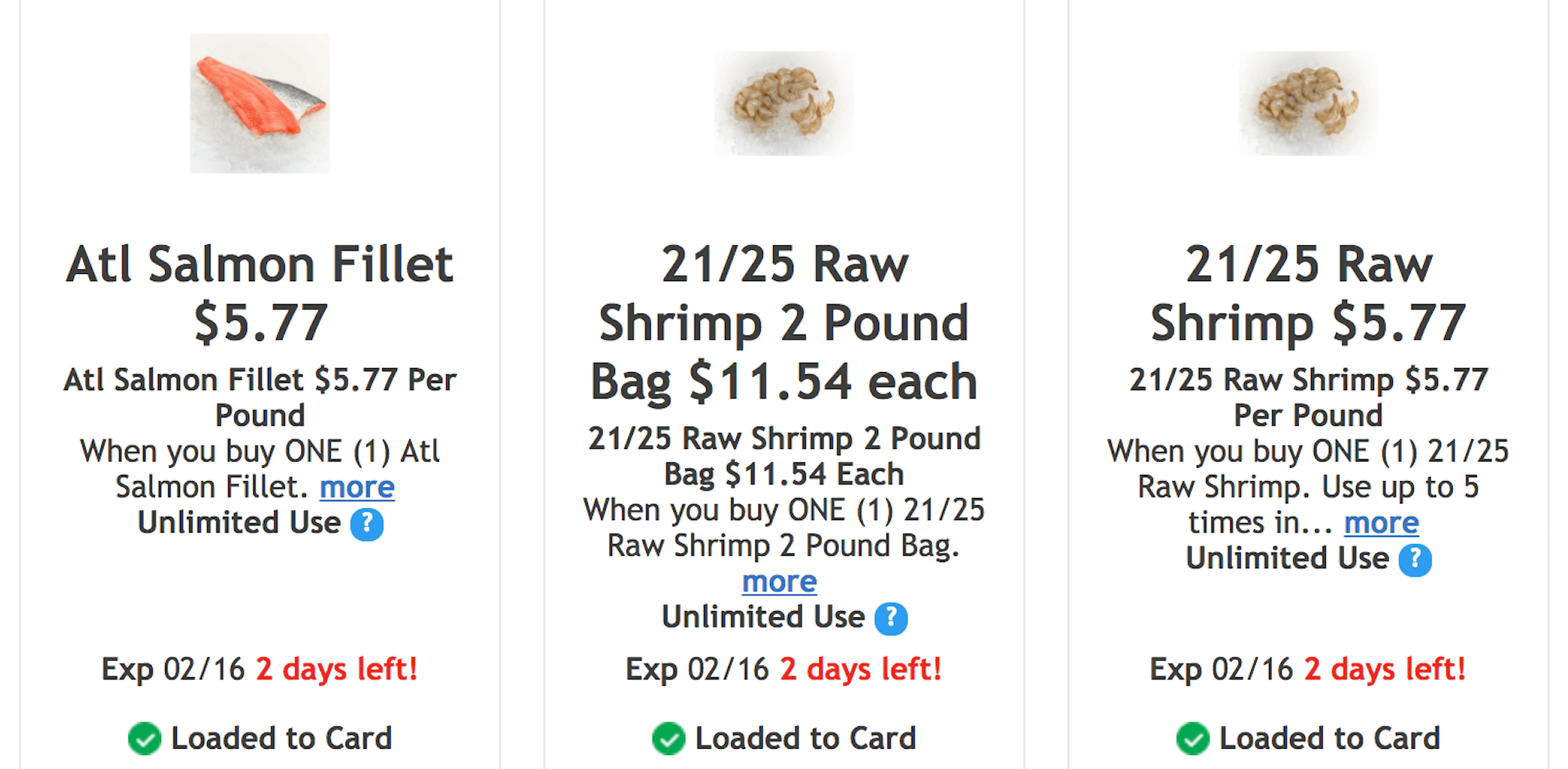Show 'more' details for Raw Shrimp $5.77 coupon
The width and height of the screenshot is (1568, 769).
[1381, 522]
